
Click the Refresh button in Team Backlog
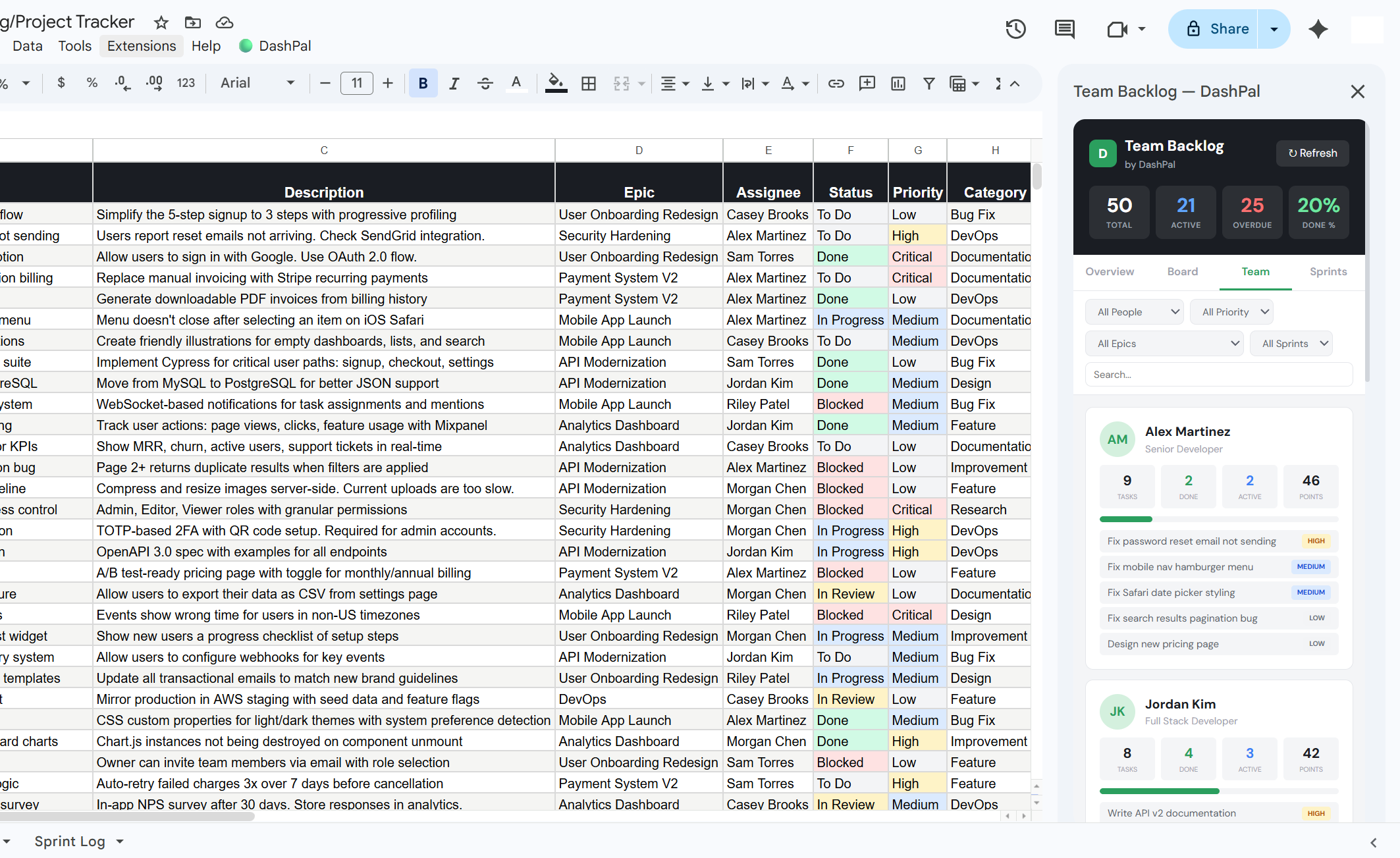click(x=1312, y=153)
